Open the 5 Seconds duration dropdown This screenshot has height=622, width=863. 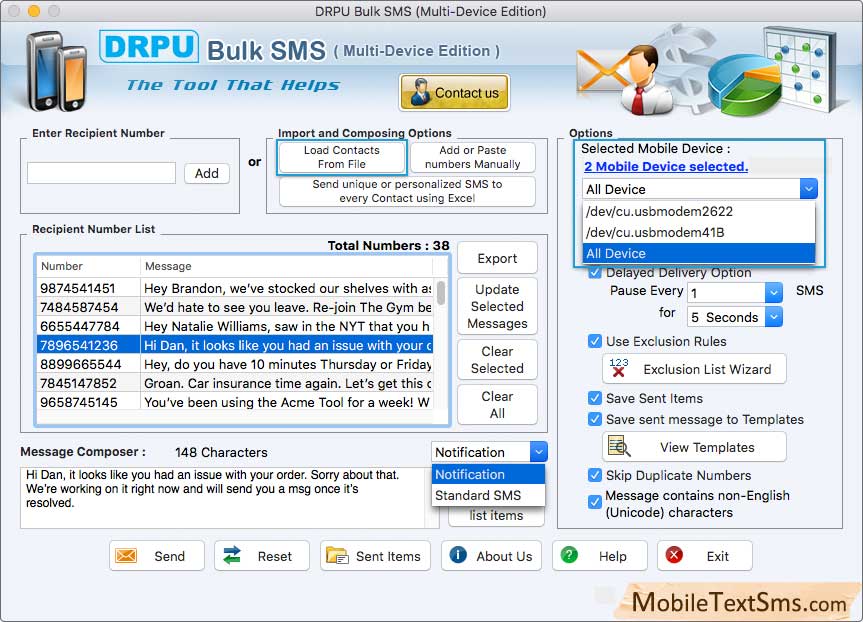[x=773, y=317]
